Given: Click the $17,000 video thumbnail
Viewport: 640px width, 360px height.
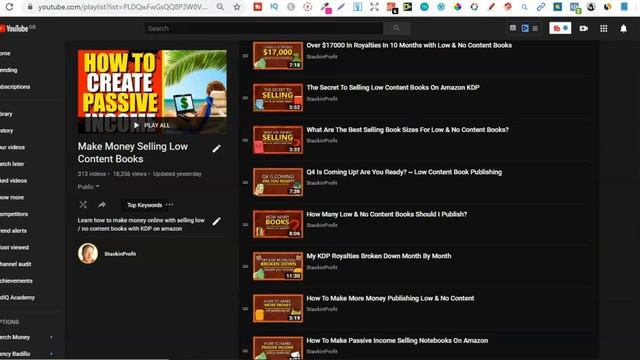Looking at the screenshot, I should [278, 56].
